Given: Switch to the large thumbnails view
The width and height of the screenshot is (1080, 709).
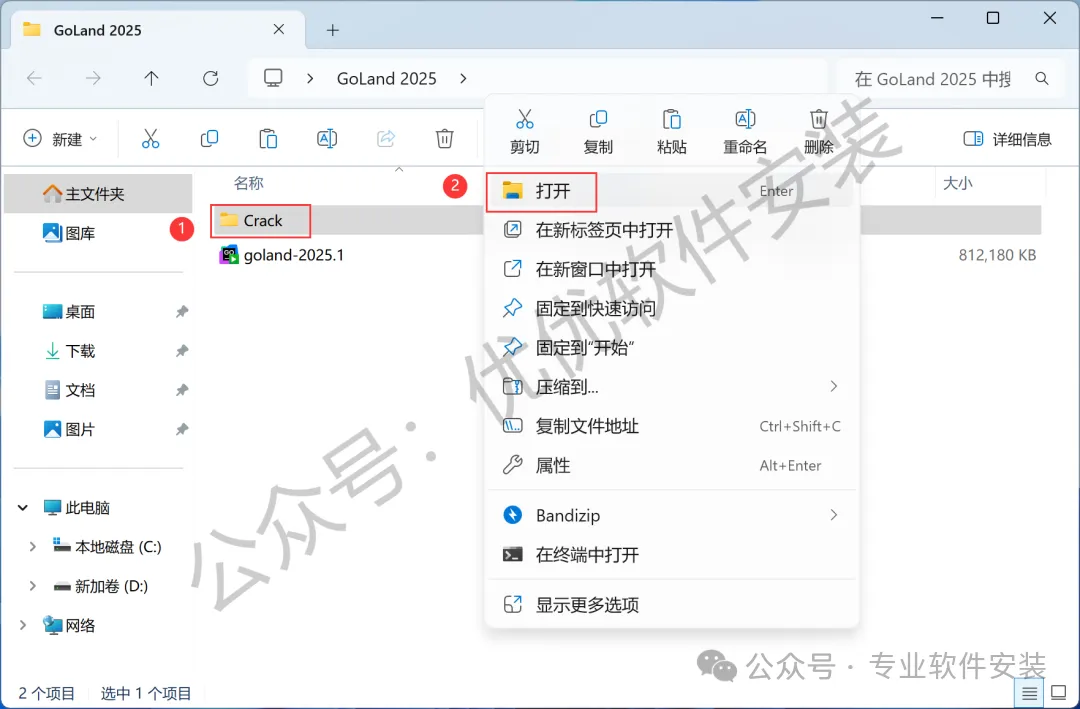Looking at the screenshot, I should [1058, 692].
